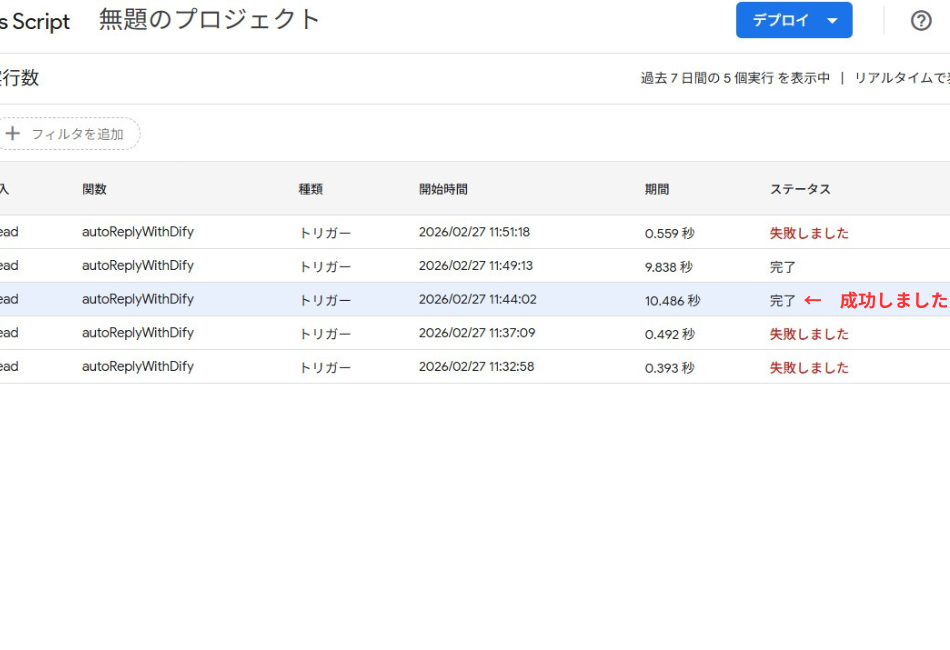
Task: Click the 完了 status with 9.838 秒 duration
Action: [783, 267]
